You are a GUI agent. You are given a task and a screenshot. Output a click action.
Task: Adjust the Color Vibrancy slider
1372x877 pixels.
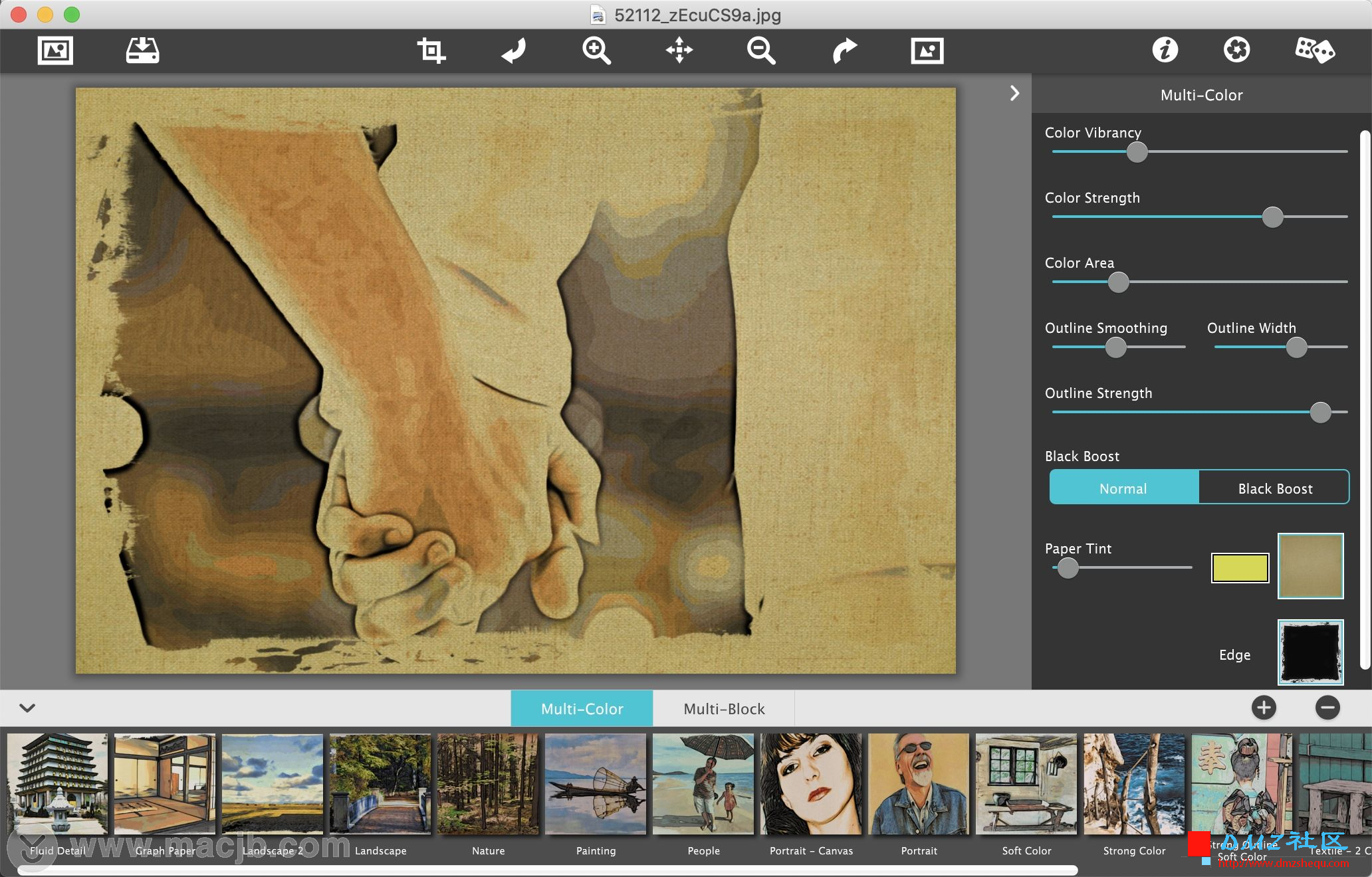click(x=1137, y=151)
